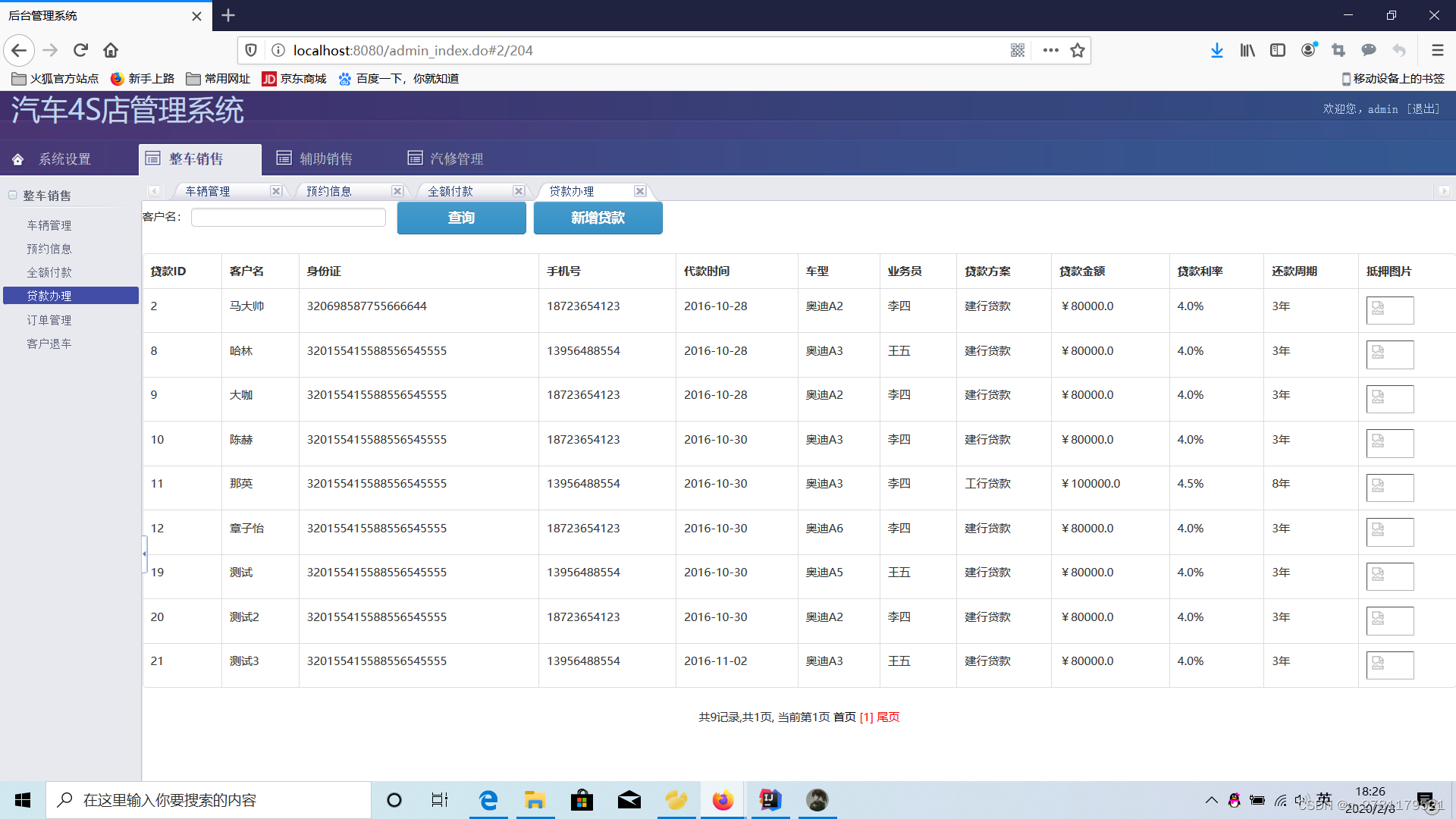Screen dimensions: 1456x819
Task: Toggle the browser sidebar icon
Action: tap(1278, 50)
